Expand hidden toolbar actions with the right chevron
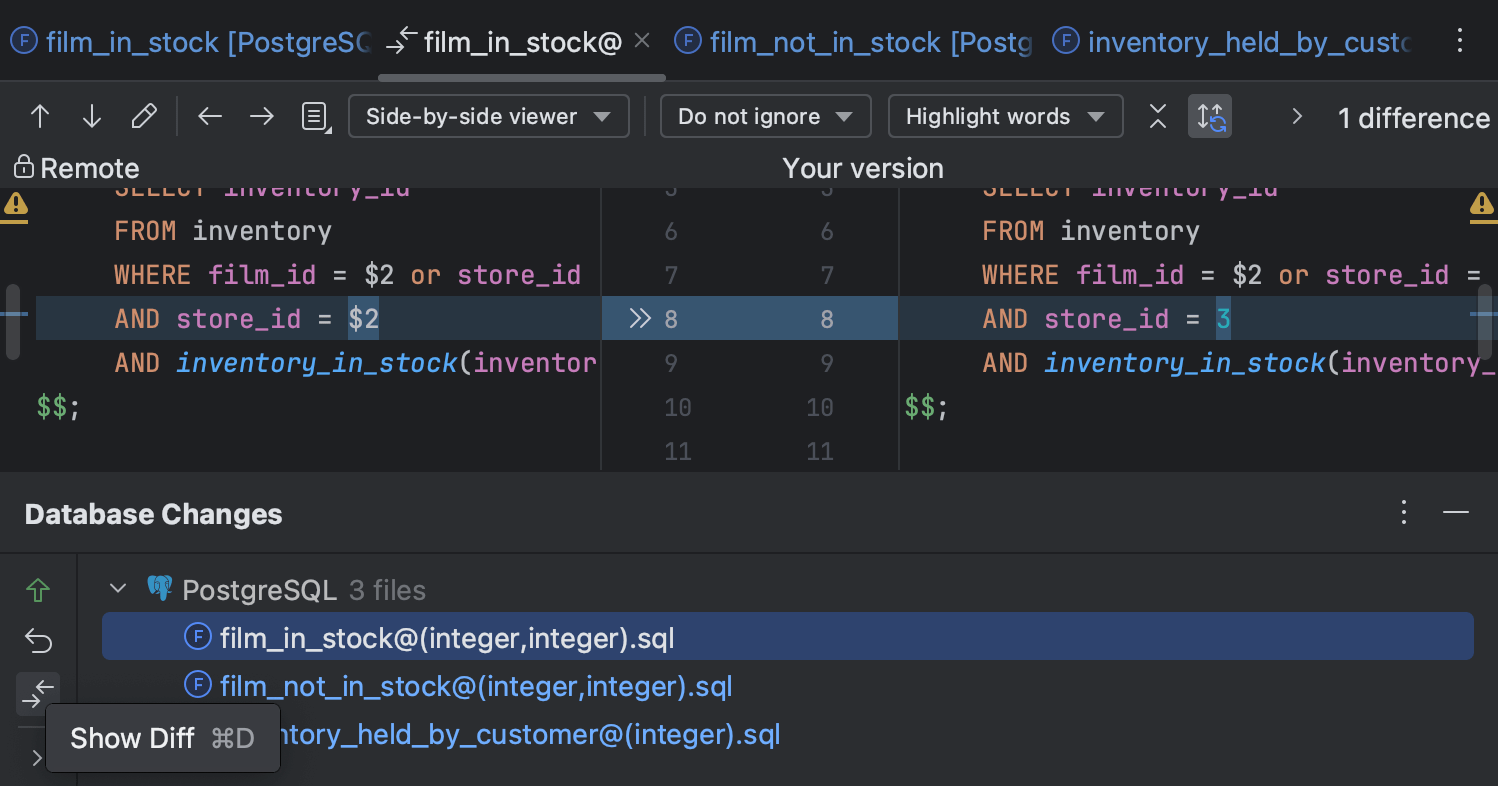Viewport: 1498px width, 786px height. [1296, 116]
